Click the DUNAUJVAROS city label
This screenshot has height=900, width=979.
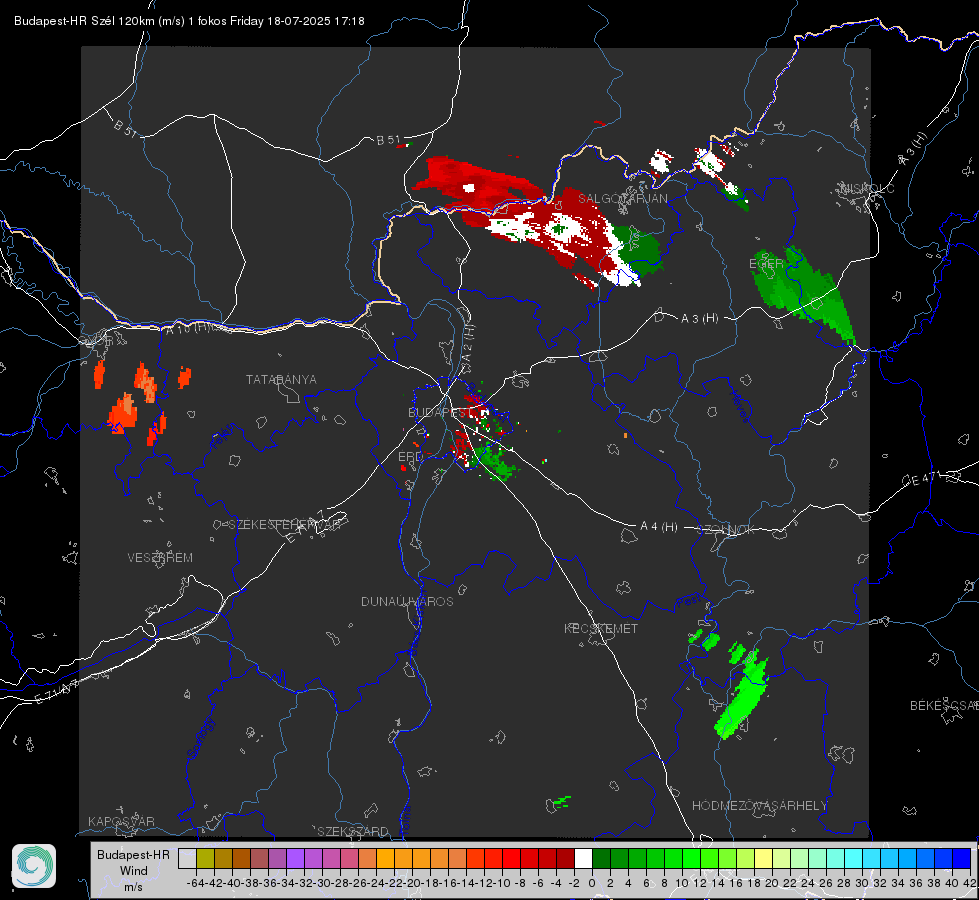pos(407,601)
